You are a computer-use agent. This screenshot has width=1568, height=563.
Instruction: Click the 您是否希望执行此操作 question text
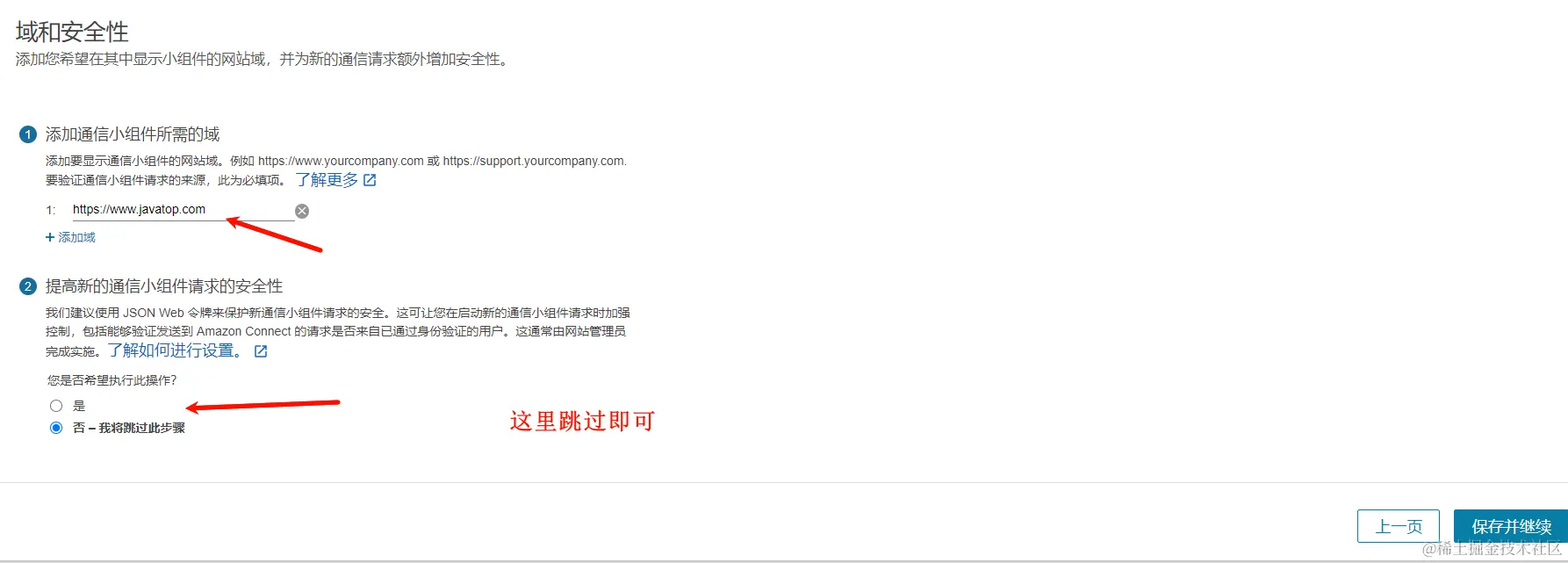[x=111, y=380]
